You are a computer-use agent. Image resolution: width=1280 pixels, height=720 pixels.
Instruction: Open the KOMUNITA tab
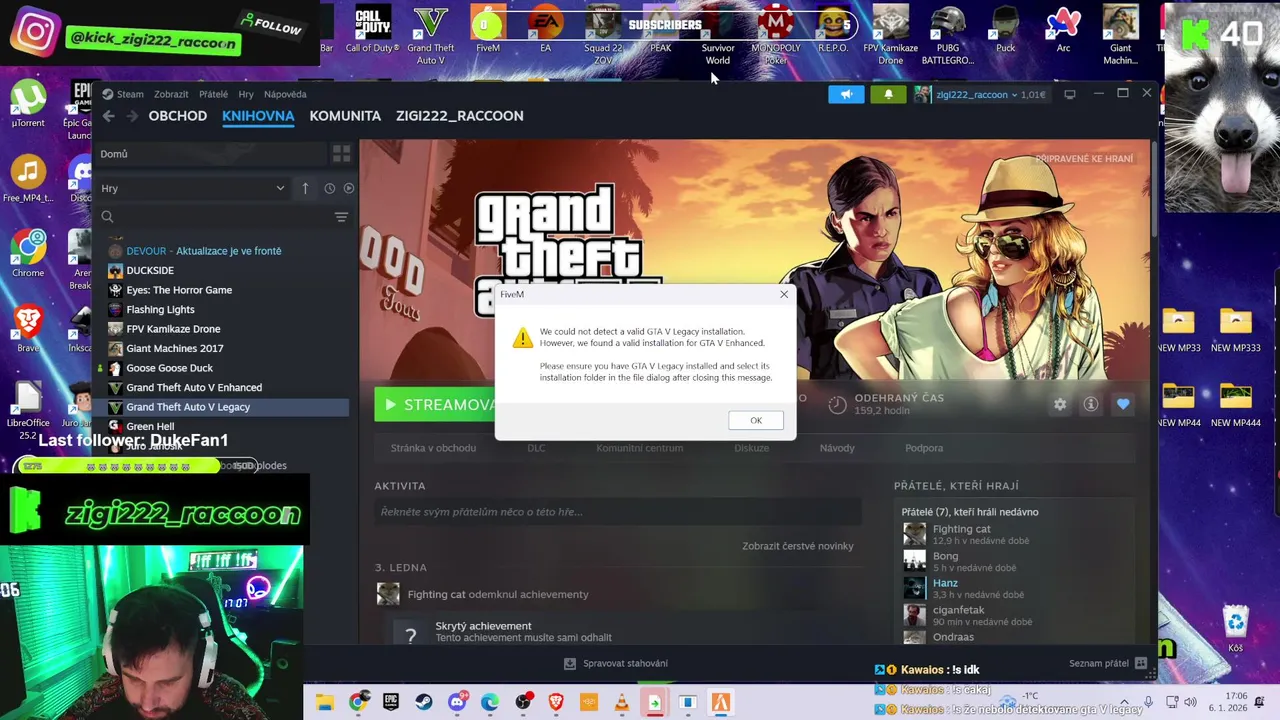[345, 116]
